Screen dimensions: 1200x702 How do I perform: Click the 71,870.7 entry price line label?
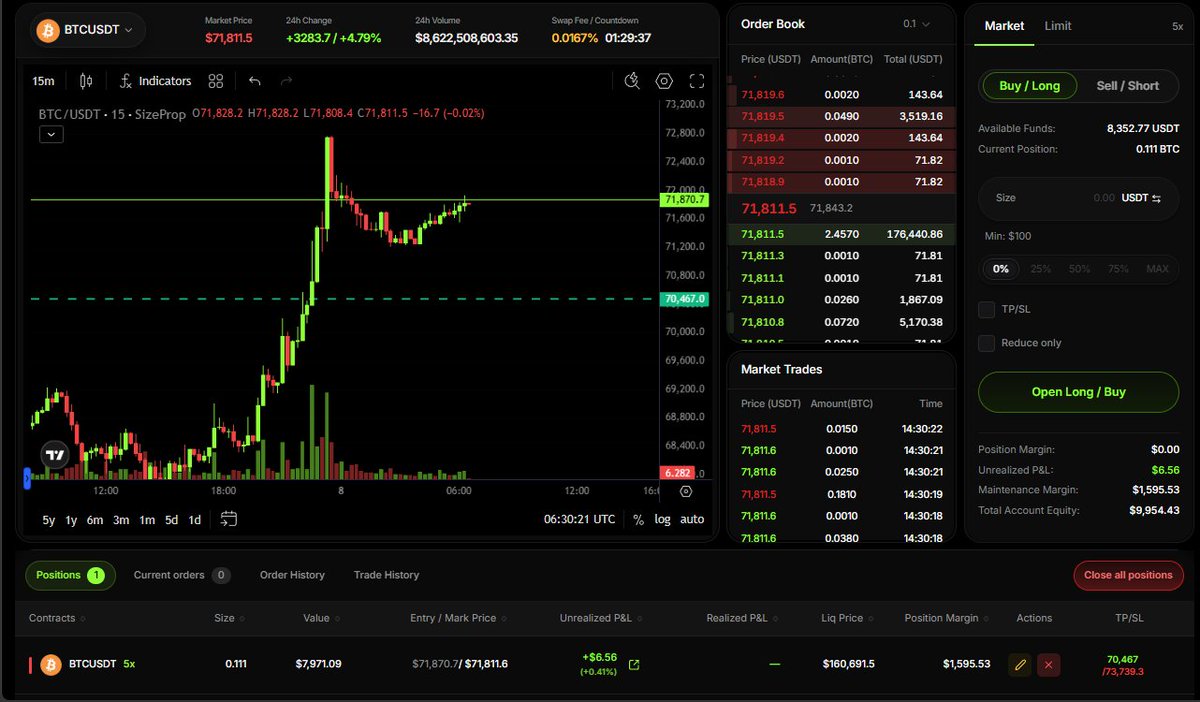[685, 200]
